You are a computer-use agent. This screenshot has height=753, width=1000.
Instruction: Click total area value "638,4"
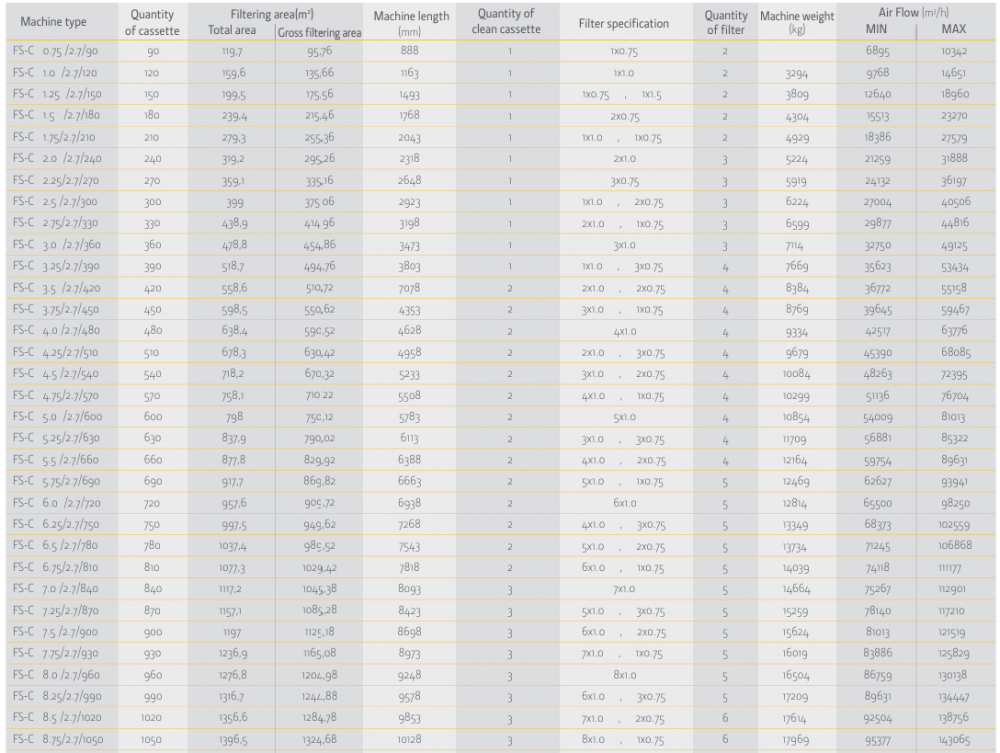point(234,330)
